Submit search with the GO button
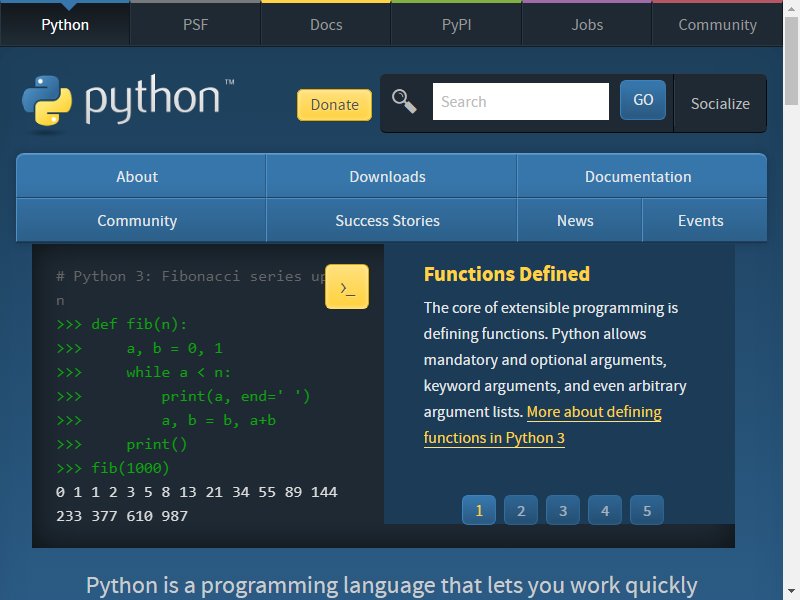 (x=643, y=99)
